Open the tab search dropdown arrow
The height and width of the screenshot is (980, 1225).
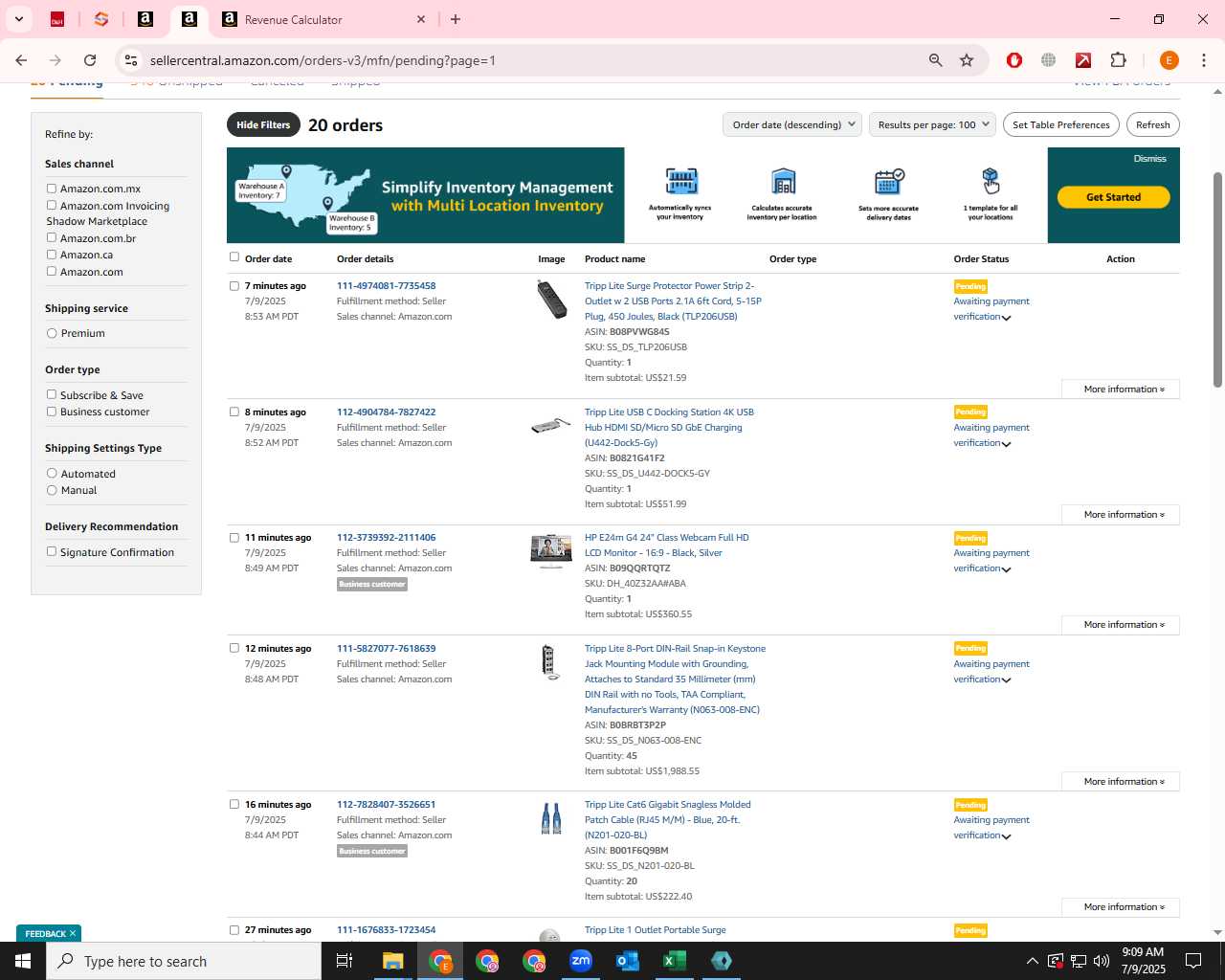[18, 19]
